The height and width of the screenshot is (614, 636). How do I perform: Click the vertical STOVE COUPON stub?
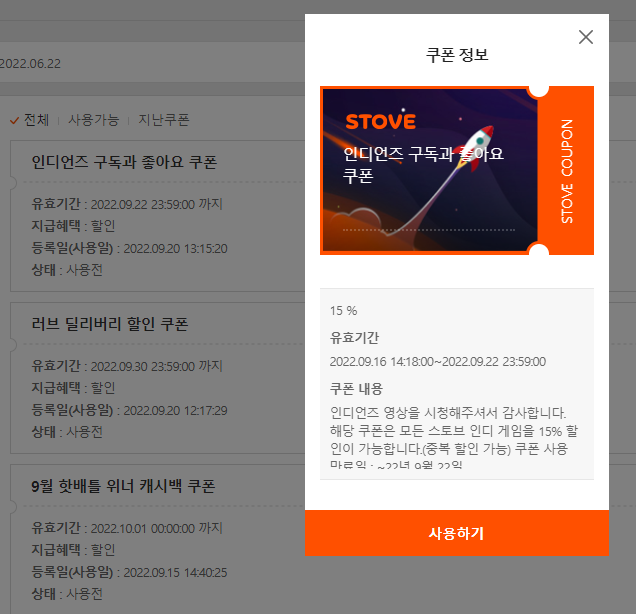click(x=567, y=171)
